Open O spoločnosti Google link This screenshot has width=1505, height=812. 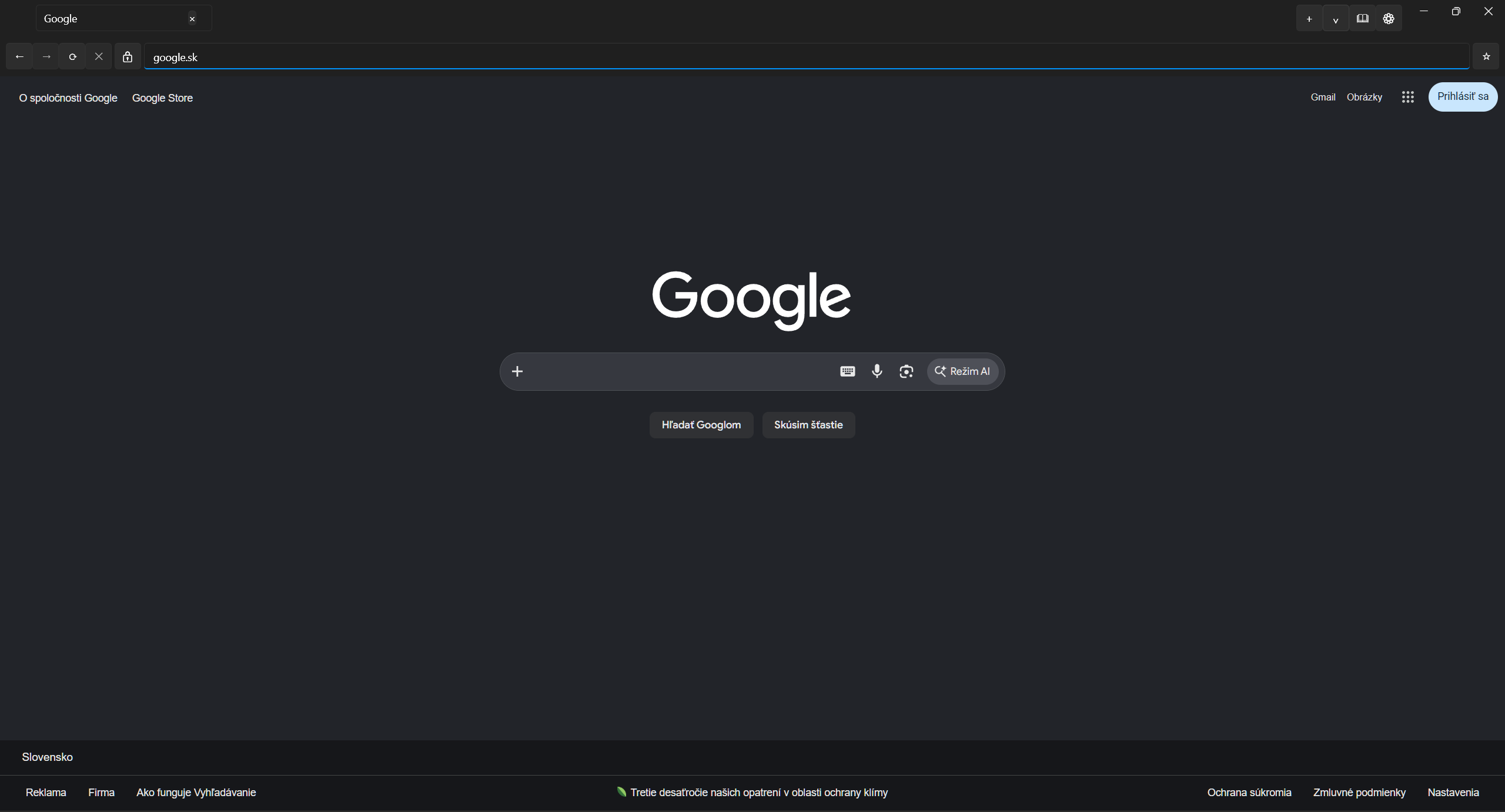coord(68,98)
